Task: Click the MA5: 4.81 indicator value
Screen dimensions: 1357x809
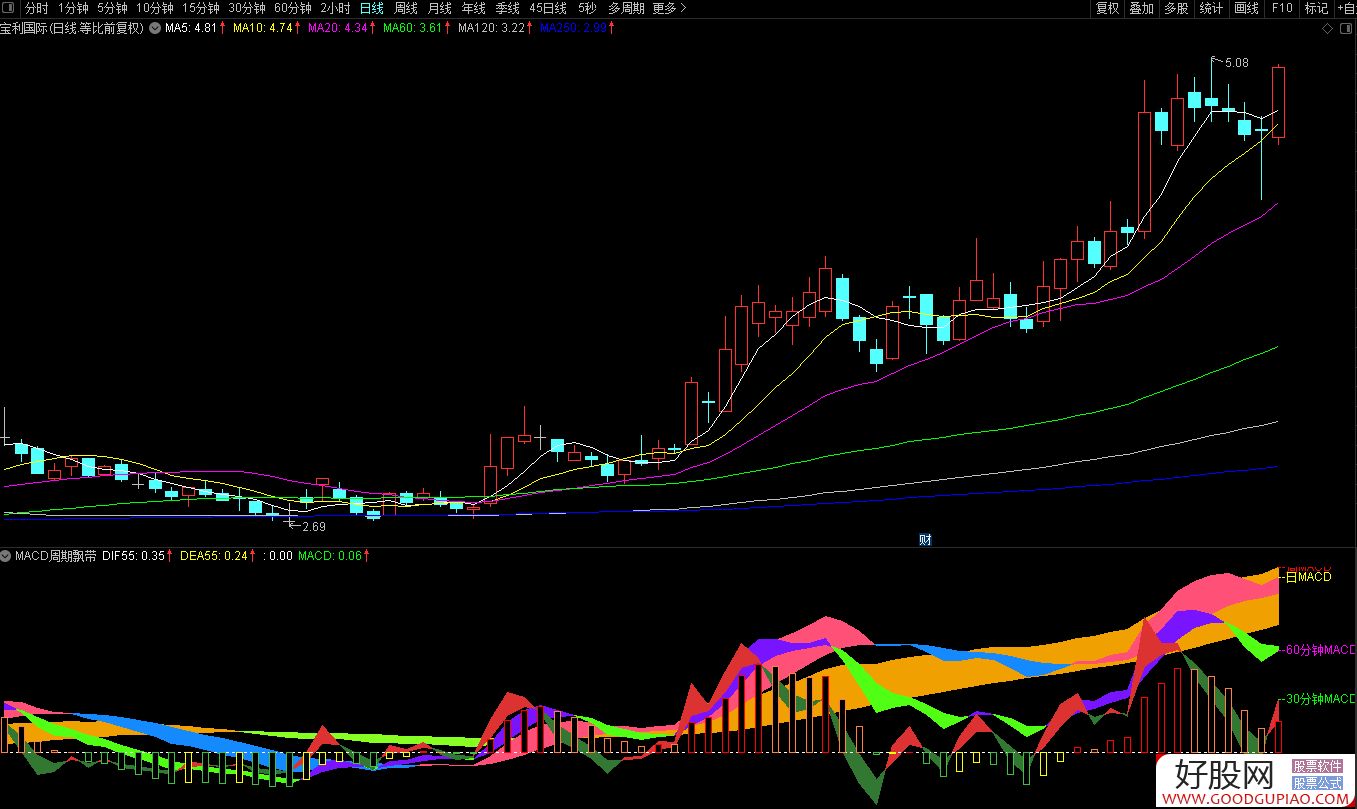Action: [190, 28]
